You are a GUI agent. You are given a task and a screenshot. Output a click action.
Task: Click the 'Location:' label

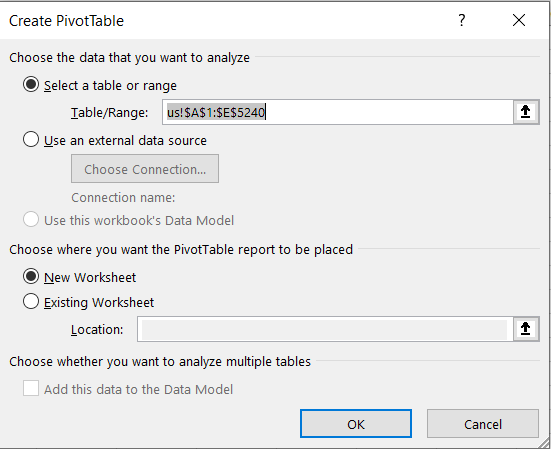coord(97,330)
